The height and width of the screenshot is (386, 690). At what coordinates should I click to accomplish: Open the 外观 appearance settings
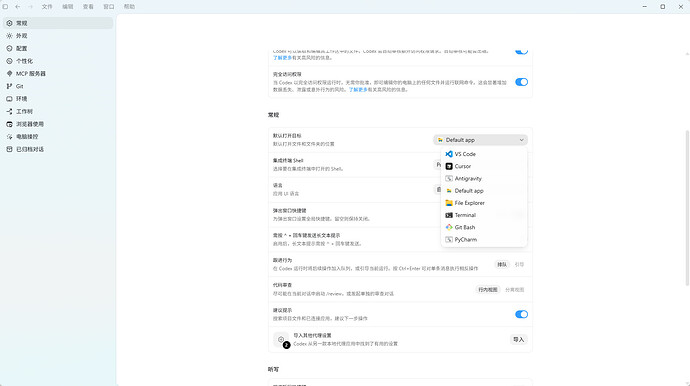pyautogui.click(x=58, y=36)
